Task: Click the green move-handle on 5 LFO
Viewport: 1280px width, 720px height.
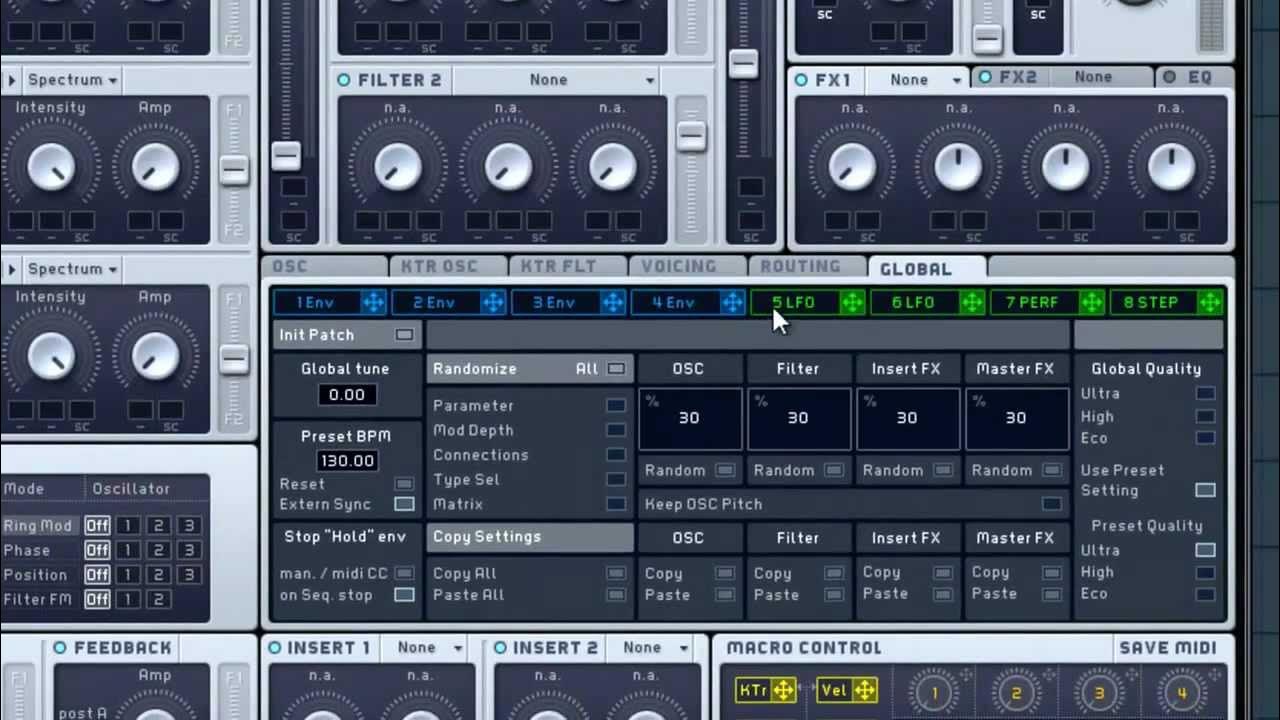Action: [x=853, y=302]
